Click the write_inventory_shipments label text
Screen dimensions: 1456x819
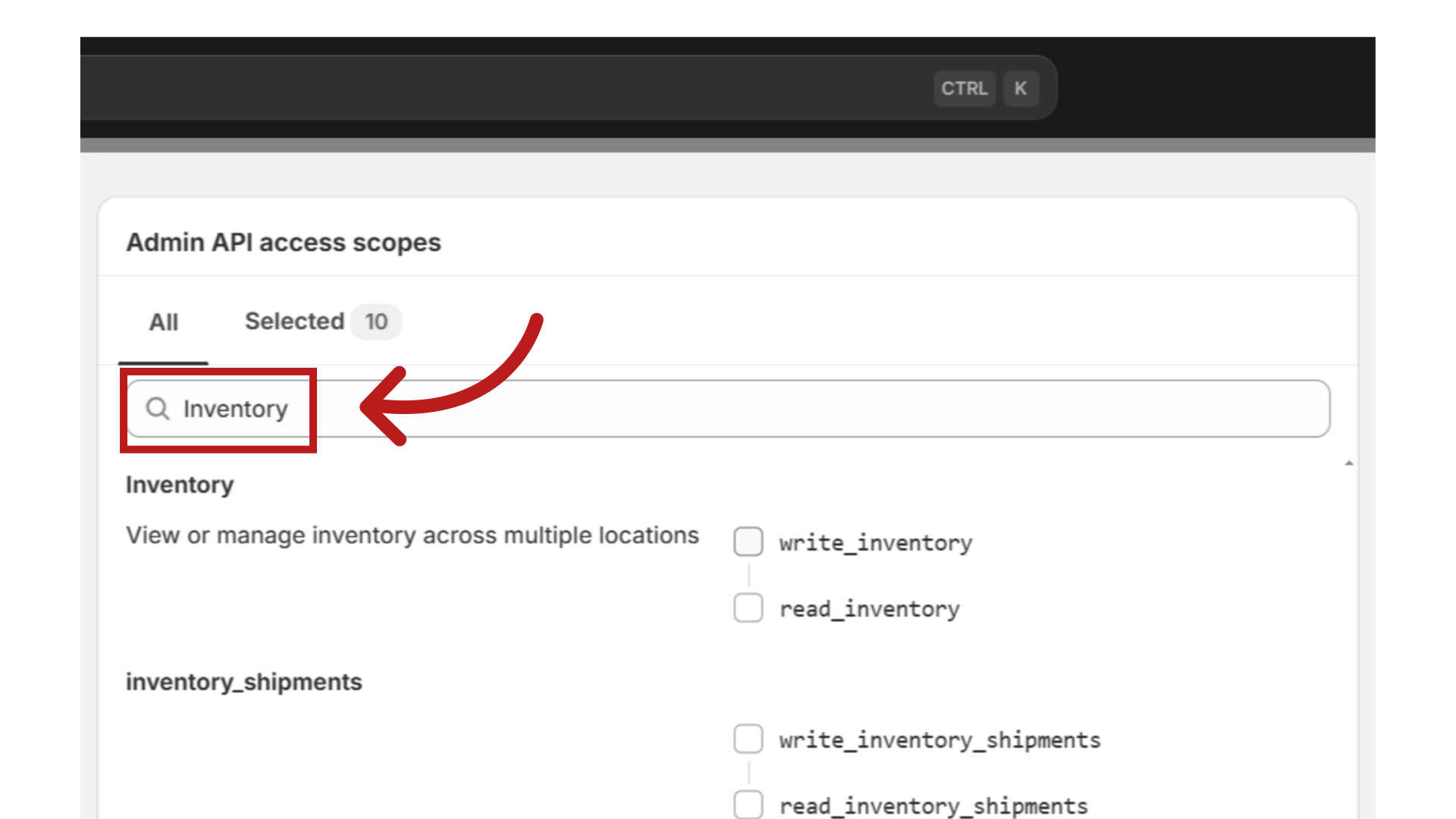tap(940, 740)
